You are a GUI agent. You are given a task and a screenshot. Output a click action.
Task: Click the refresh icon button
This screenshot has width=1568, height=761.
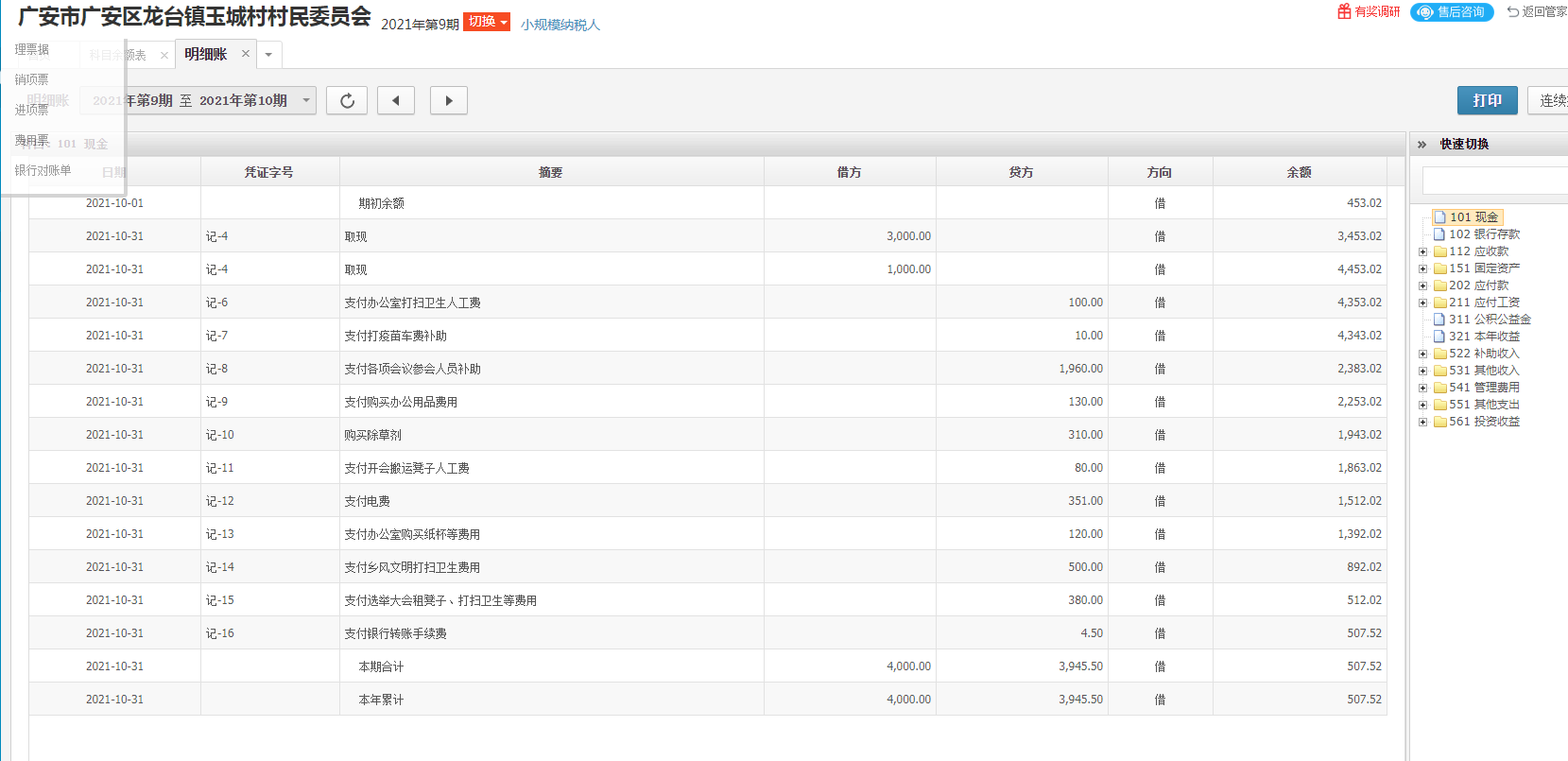pyautogui.click(x=347, y=100)
